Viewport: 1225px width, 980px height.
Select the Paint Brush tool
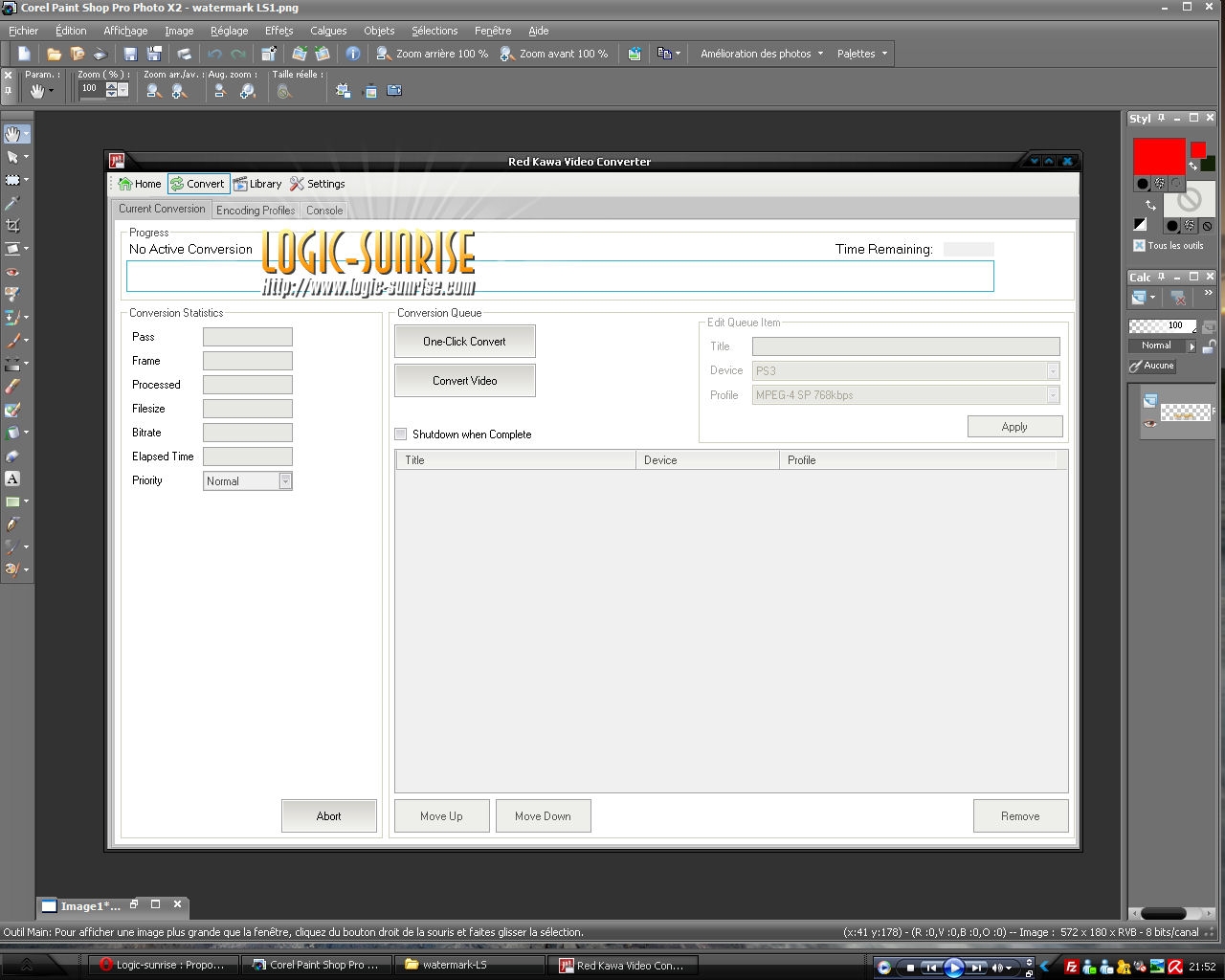point(12,340)
